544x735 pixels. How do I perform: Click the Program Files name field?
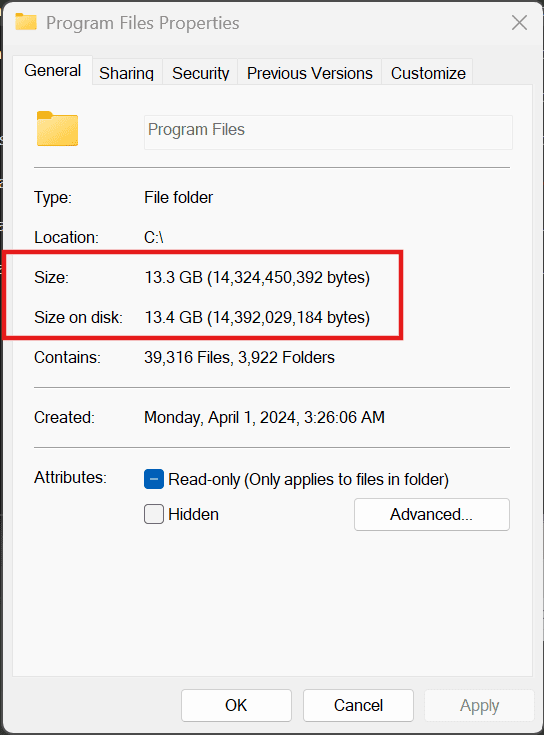[328, 132]
